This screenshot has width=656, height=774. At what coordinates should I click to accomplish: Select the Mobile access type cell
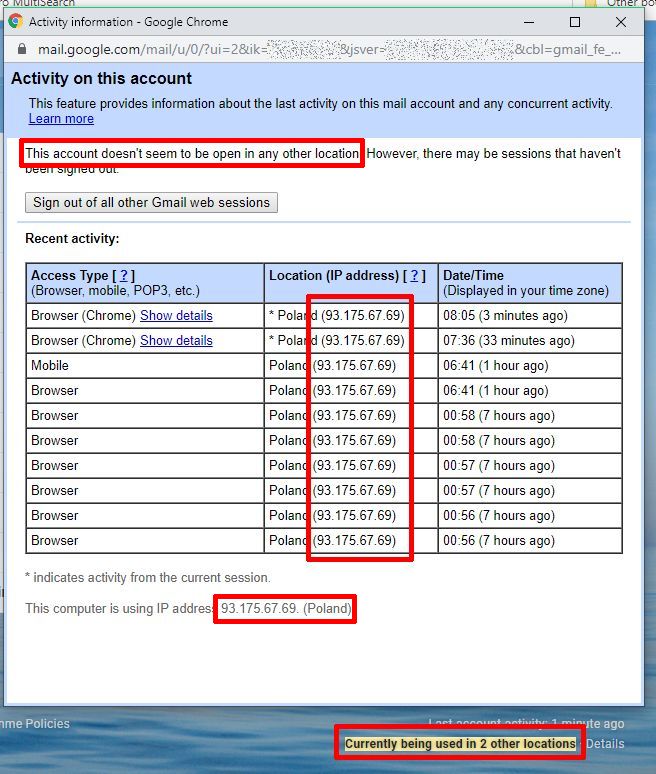coord(145,366)
